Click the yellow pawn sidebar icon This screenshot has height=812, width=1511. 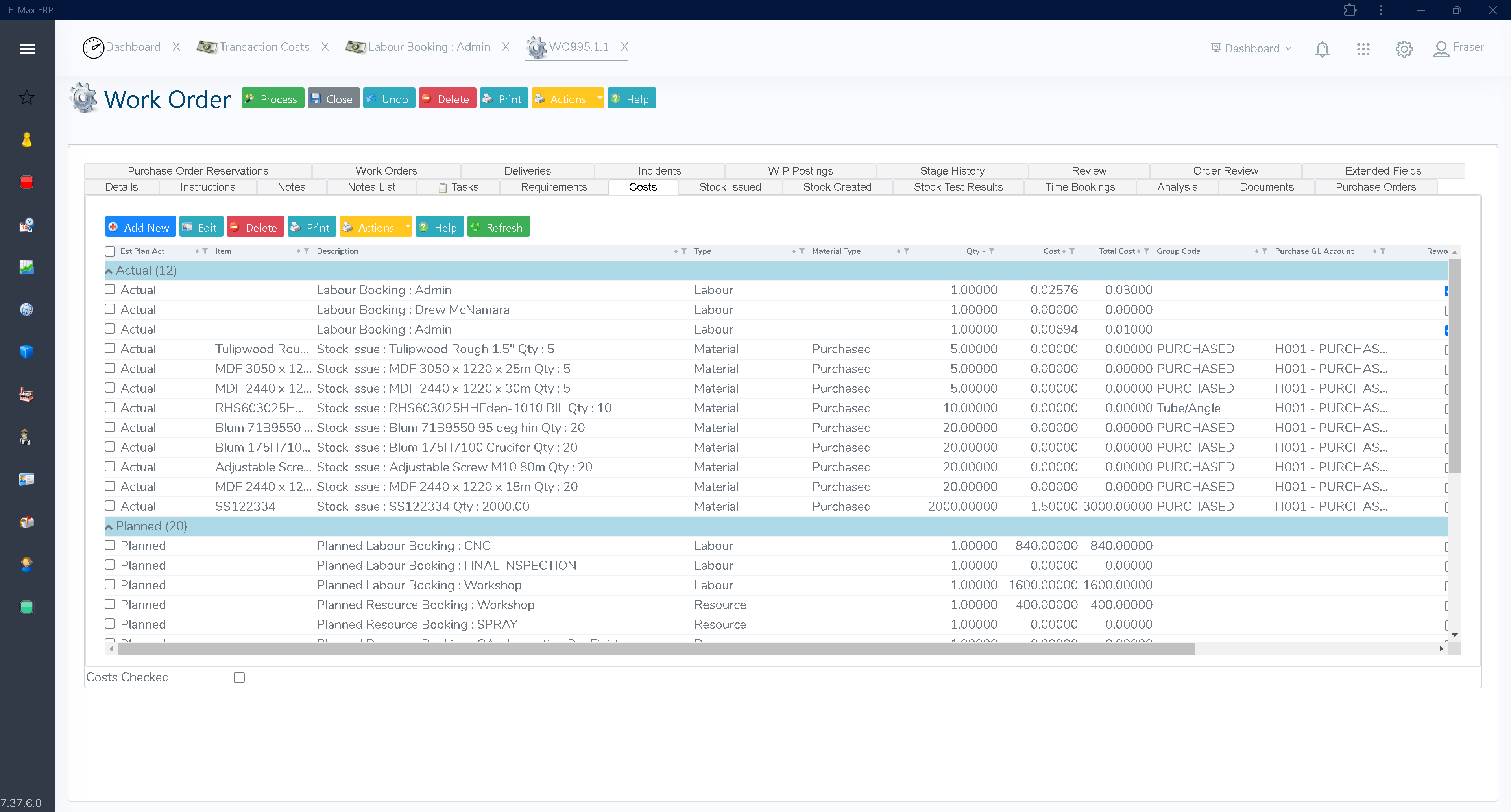(26, 140)
